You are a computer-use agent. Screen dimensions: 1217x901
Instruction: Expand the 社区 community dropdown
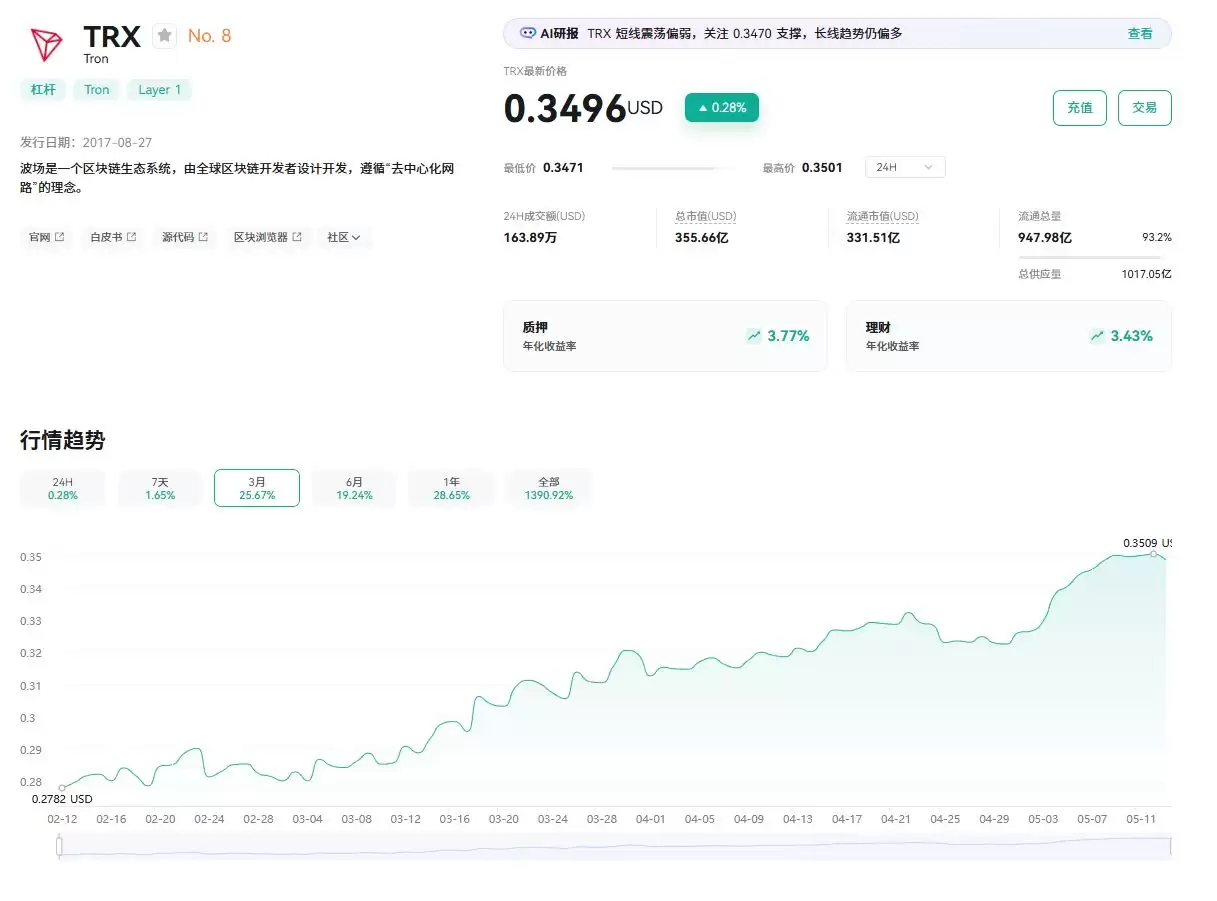tap(344, 237)
